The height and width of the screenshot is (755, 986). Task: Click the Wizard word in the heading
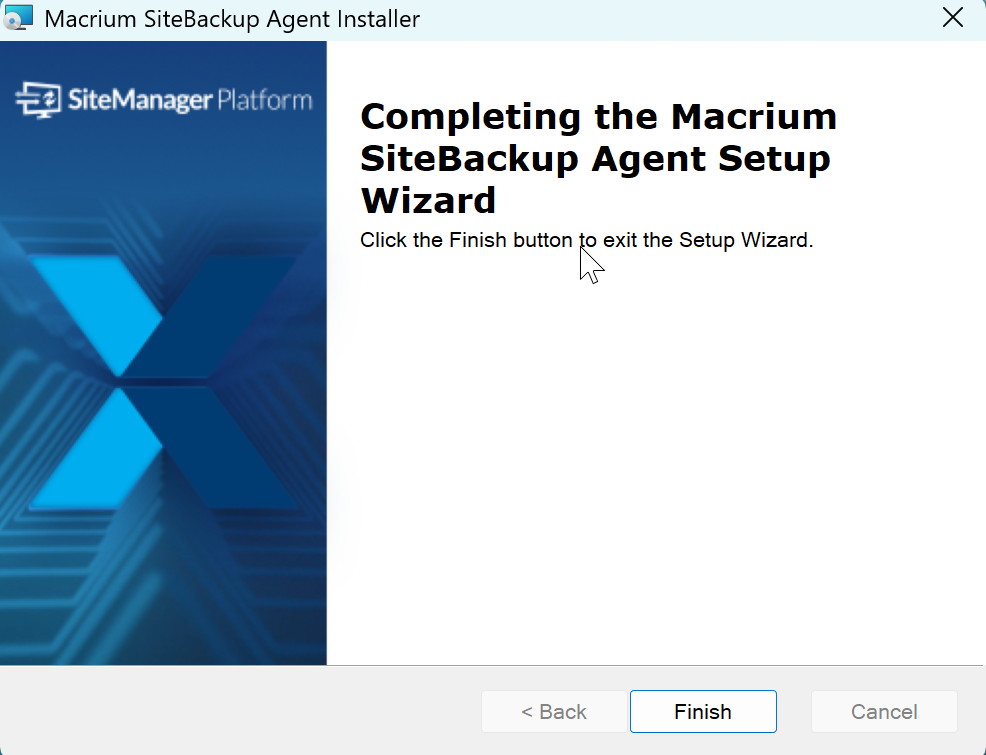pyautogui.click(x=428, y=200)
